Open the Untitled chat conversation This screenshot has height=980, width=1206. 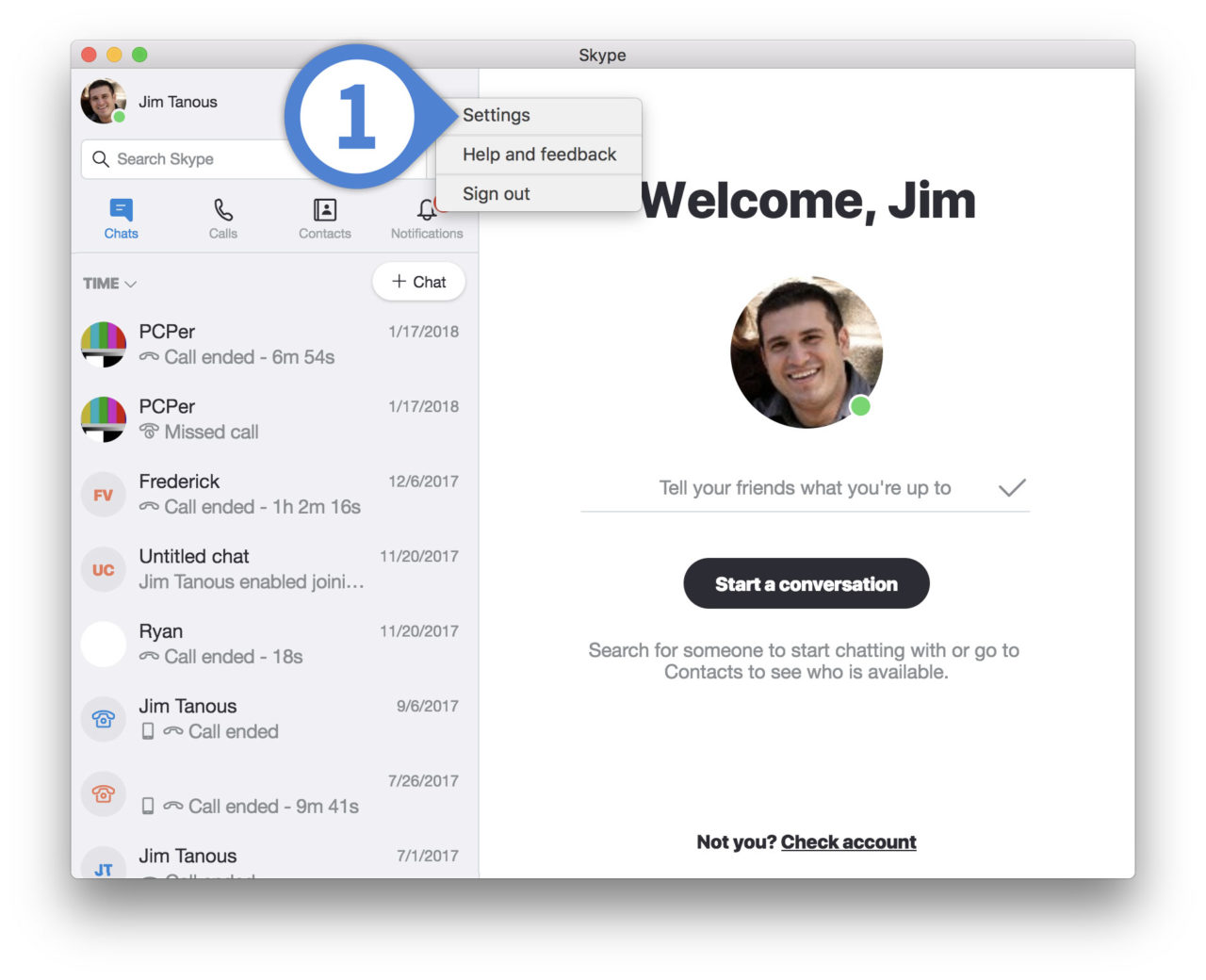[274, 569]
